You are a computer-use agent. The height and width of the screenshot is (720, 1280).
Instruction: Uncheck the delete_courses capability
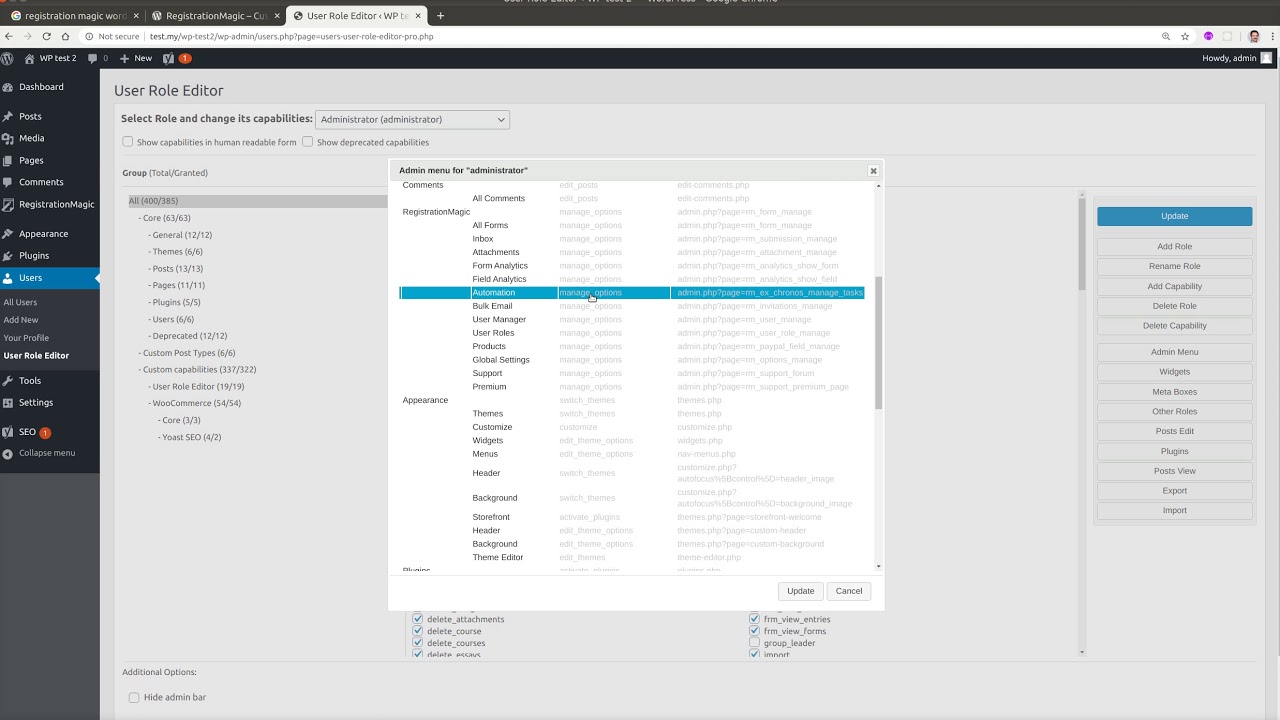[x=418, y=643]
